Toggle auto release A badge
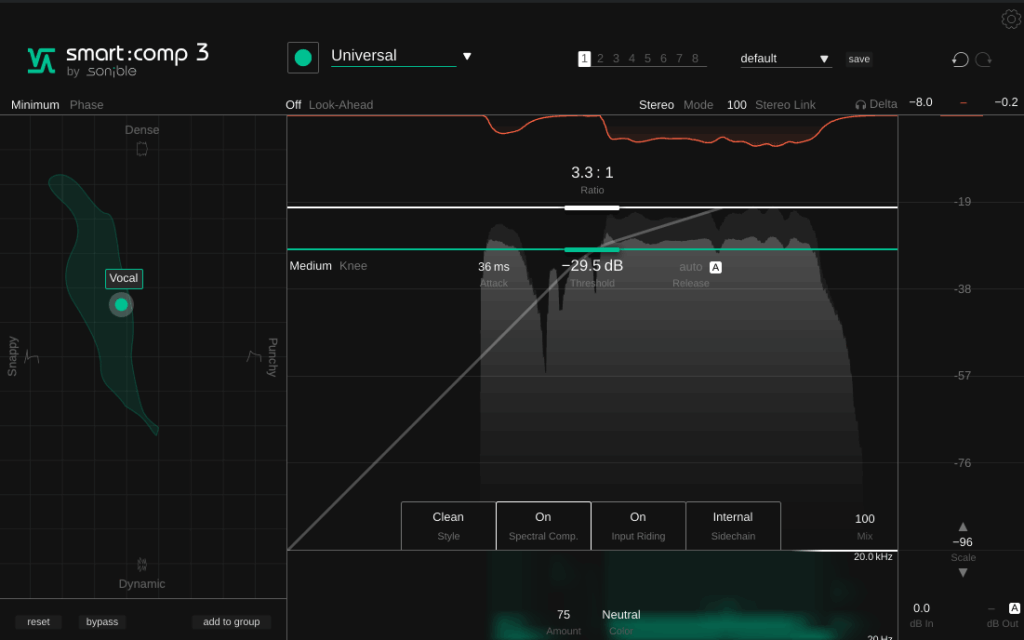The width and height of the screenshot is (1024, 640). click(715, 267)
